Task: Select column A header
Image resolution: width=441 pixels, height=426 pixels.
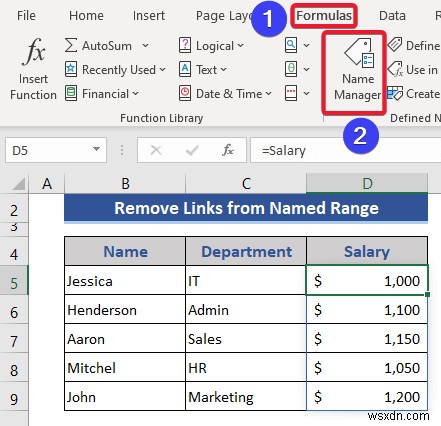Action: 47,184
